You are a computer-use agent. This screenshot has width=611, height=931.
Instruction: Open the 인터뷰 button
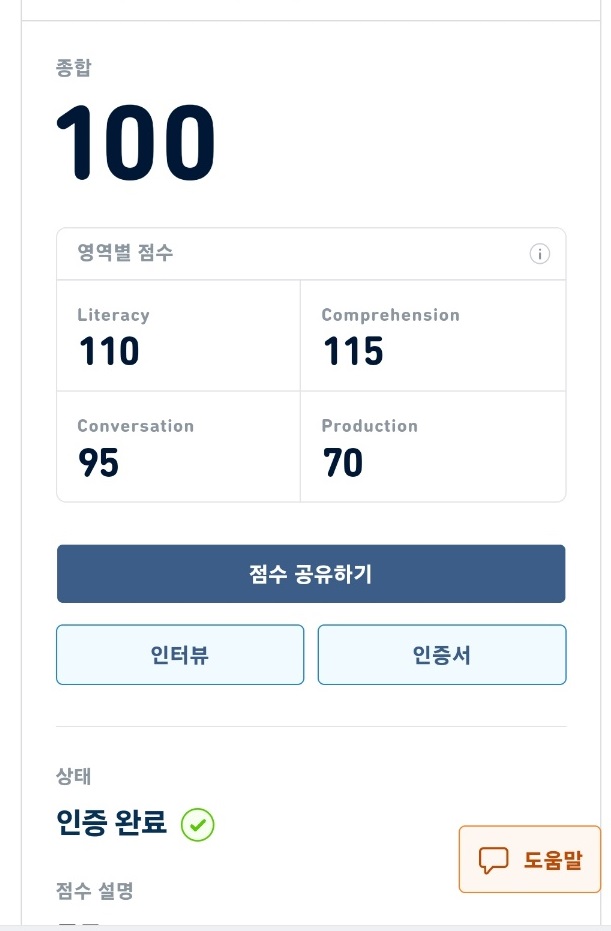(180, 655)
